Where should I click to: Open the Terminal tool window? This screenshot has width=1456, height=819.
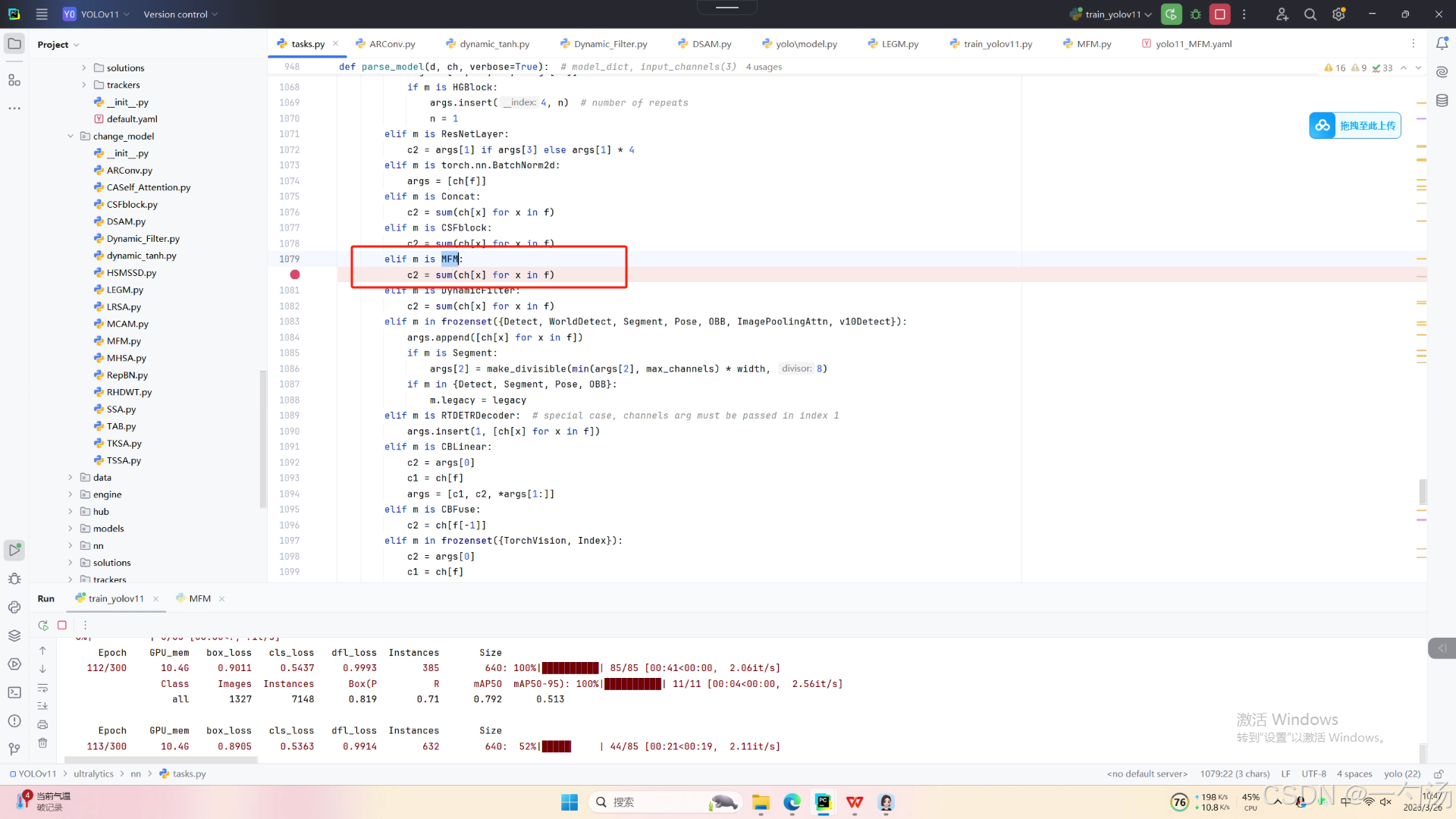pos(14,692)
